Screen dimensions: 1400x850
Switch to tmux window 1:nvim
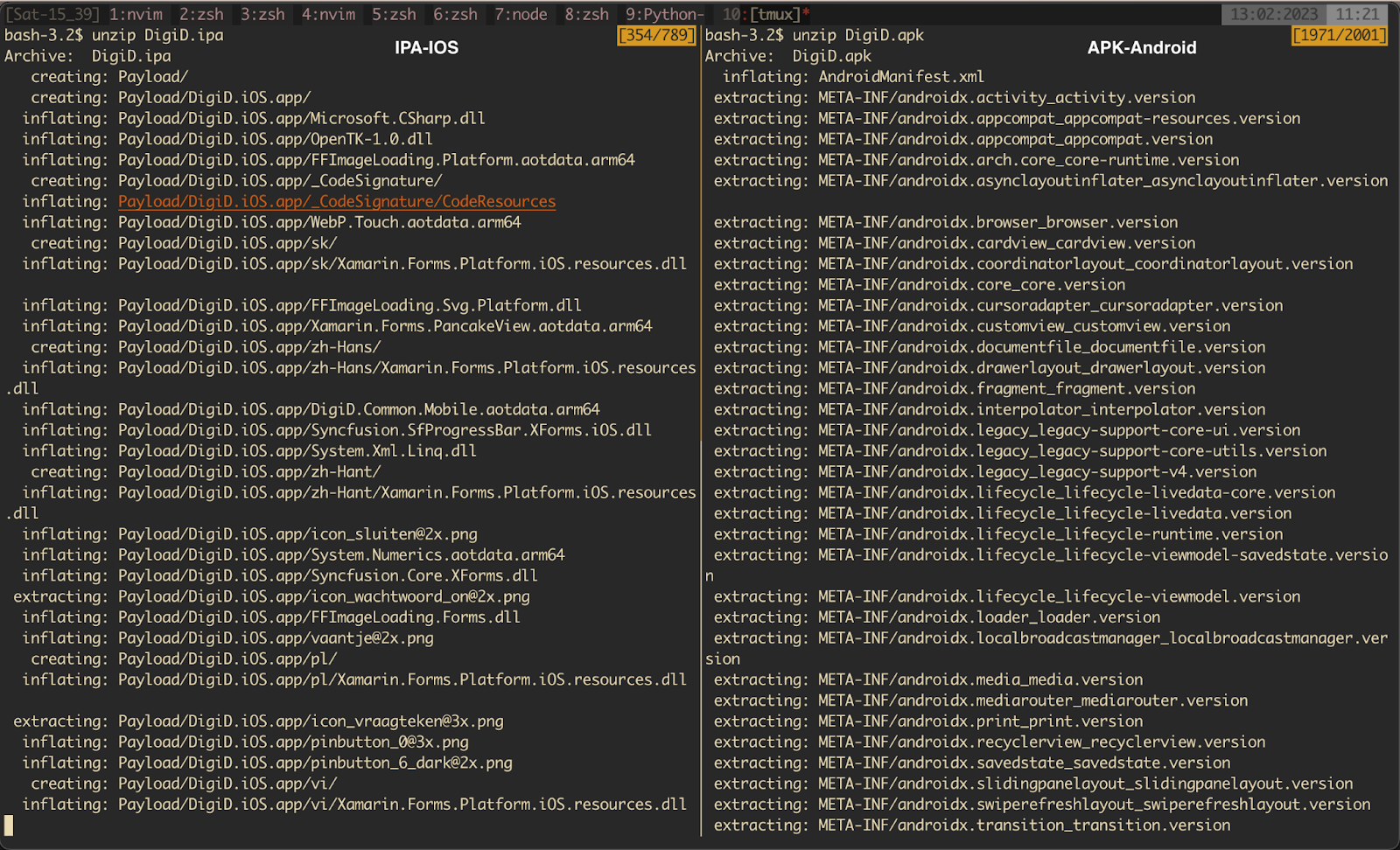pos(136,14)
